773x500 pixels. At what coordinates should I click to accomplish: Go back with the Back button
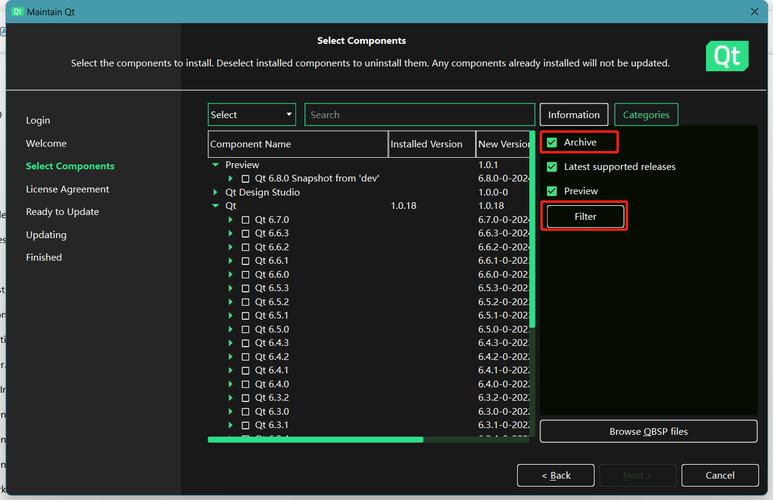556,475
